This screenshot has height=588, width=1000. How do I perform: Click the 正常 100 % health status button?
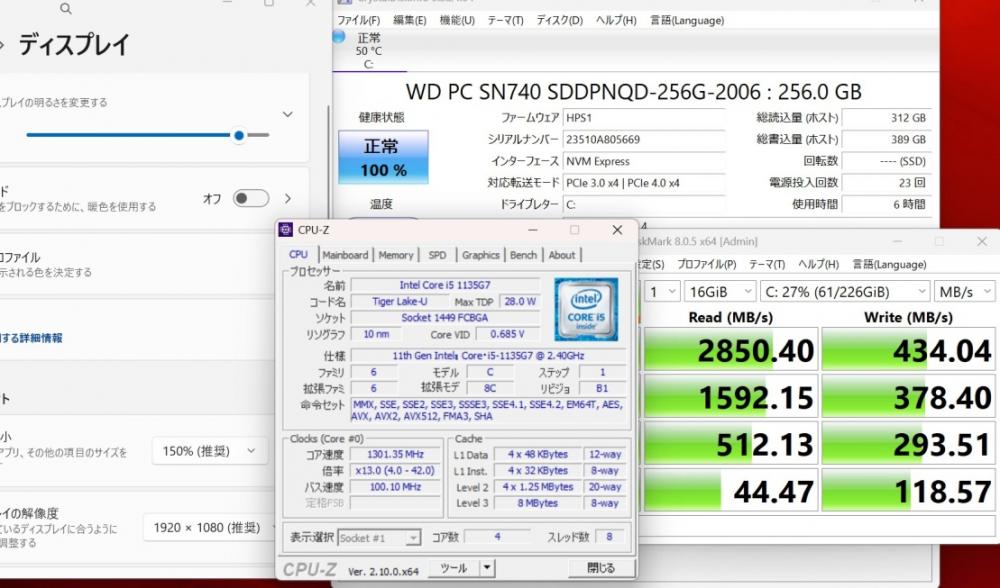pyautogui.click(x=383, y=157)
